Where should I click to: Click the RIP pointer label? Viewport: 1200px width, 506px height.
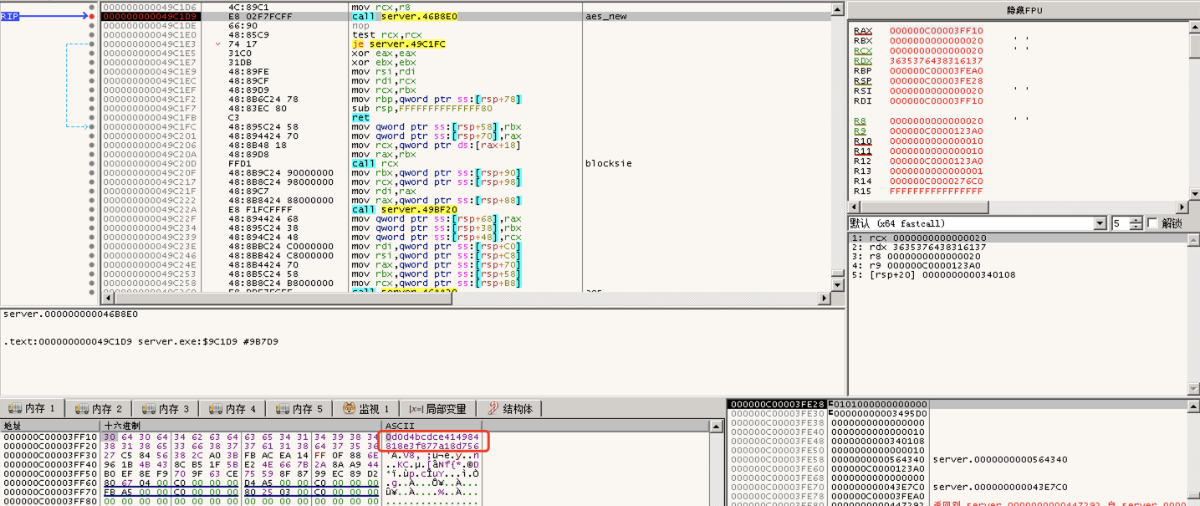10,17
